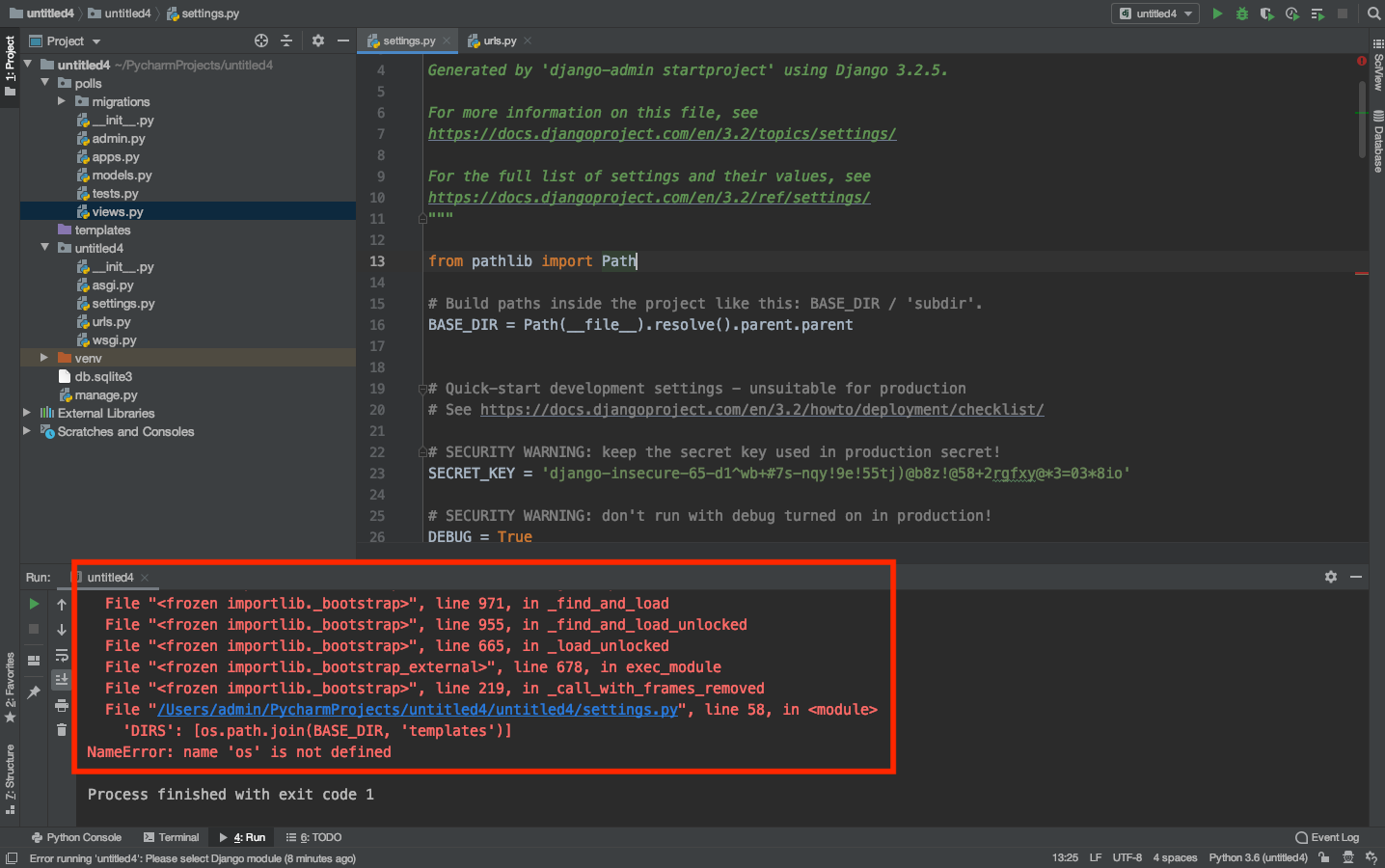Open Run panel gear settings

point(1331,577)
